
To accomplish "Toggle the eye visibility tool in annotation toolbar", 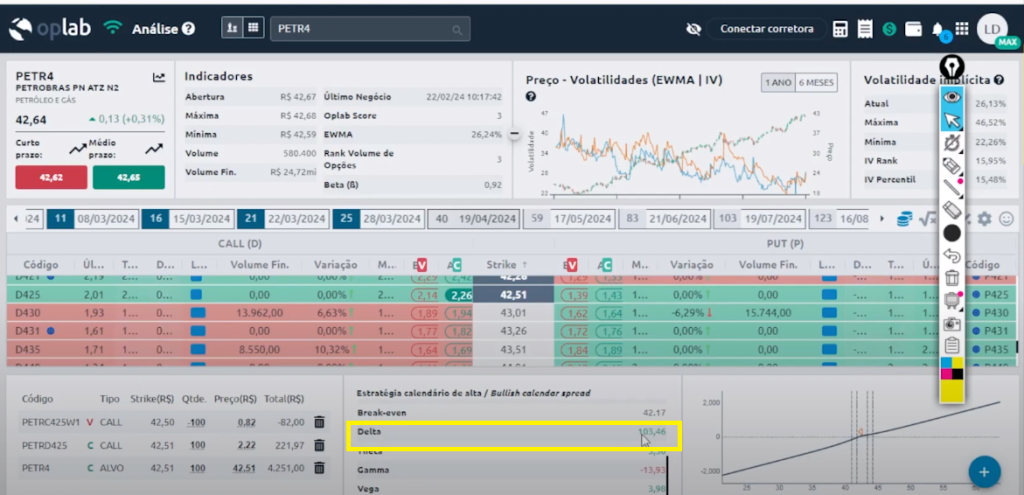I will click(x=952, y=97).
